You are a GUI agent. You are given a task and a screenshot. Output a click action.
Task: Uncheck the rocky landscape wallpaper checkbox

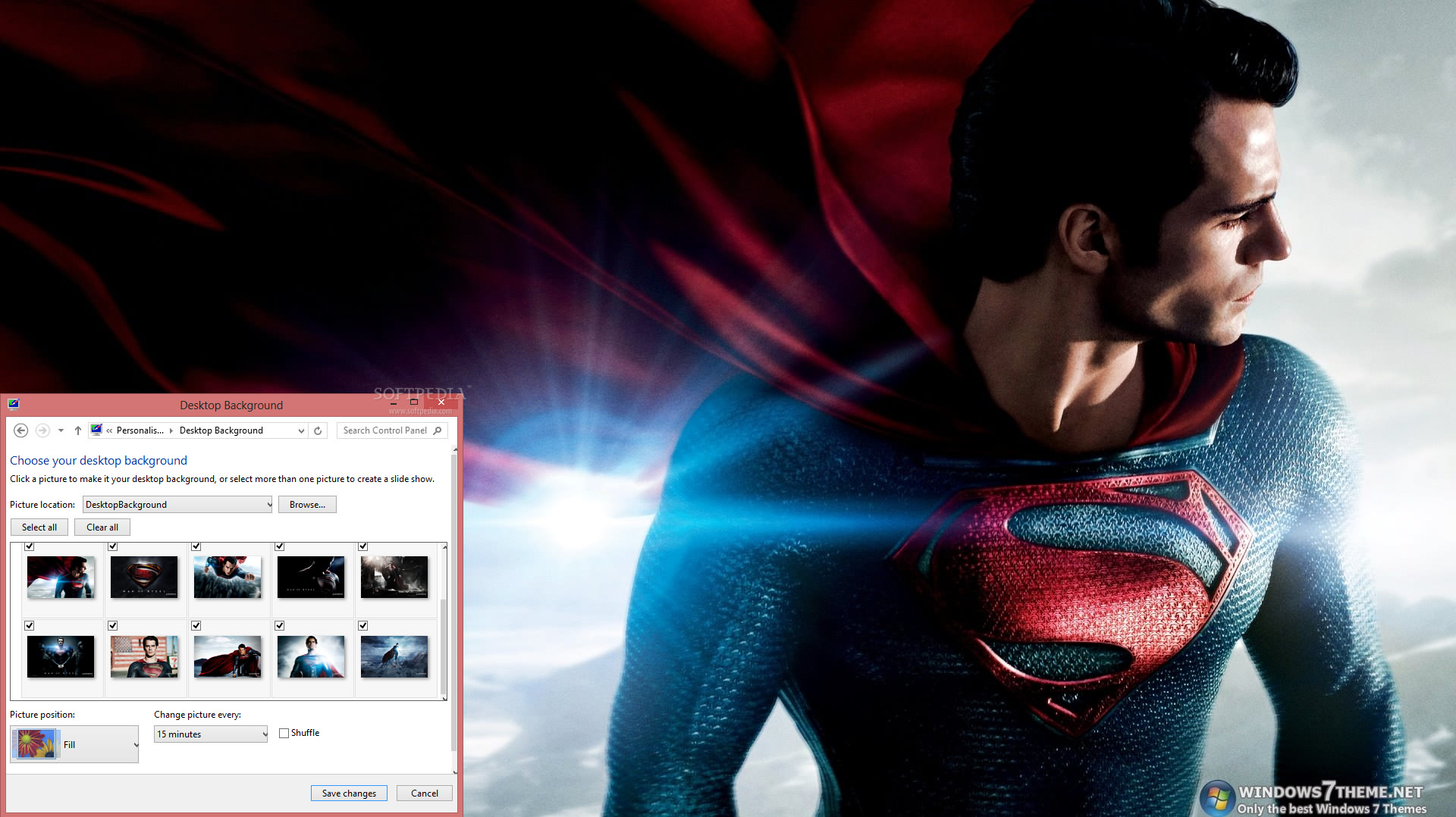(363, 626)
